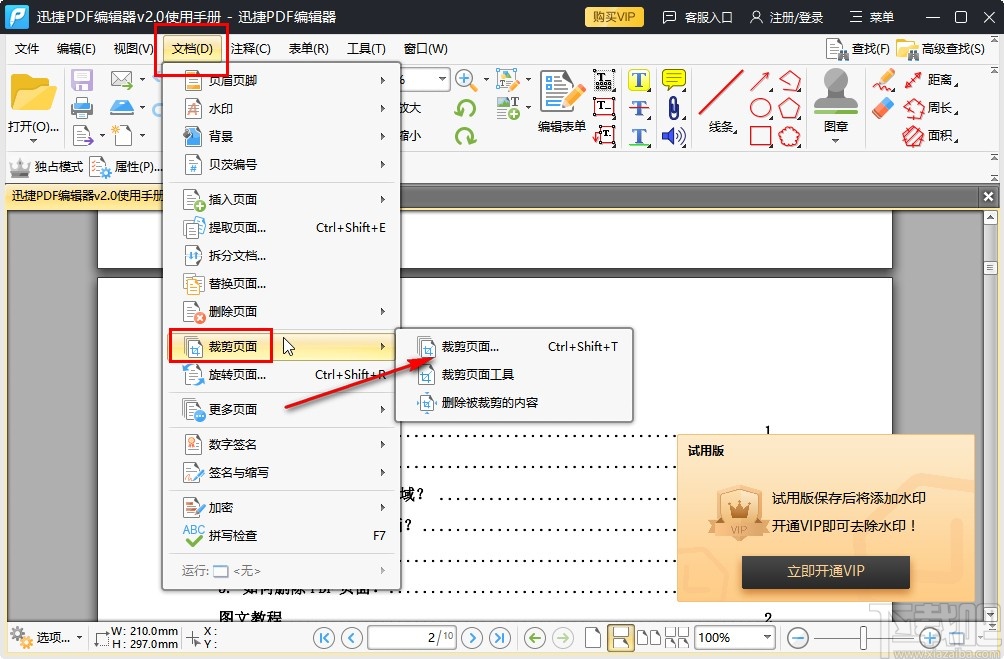Choose the 距离 distance measurement tool
Image resolution: width=1004 pixels, height=659 pixels.
[938, 80]
